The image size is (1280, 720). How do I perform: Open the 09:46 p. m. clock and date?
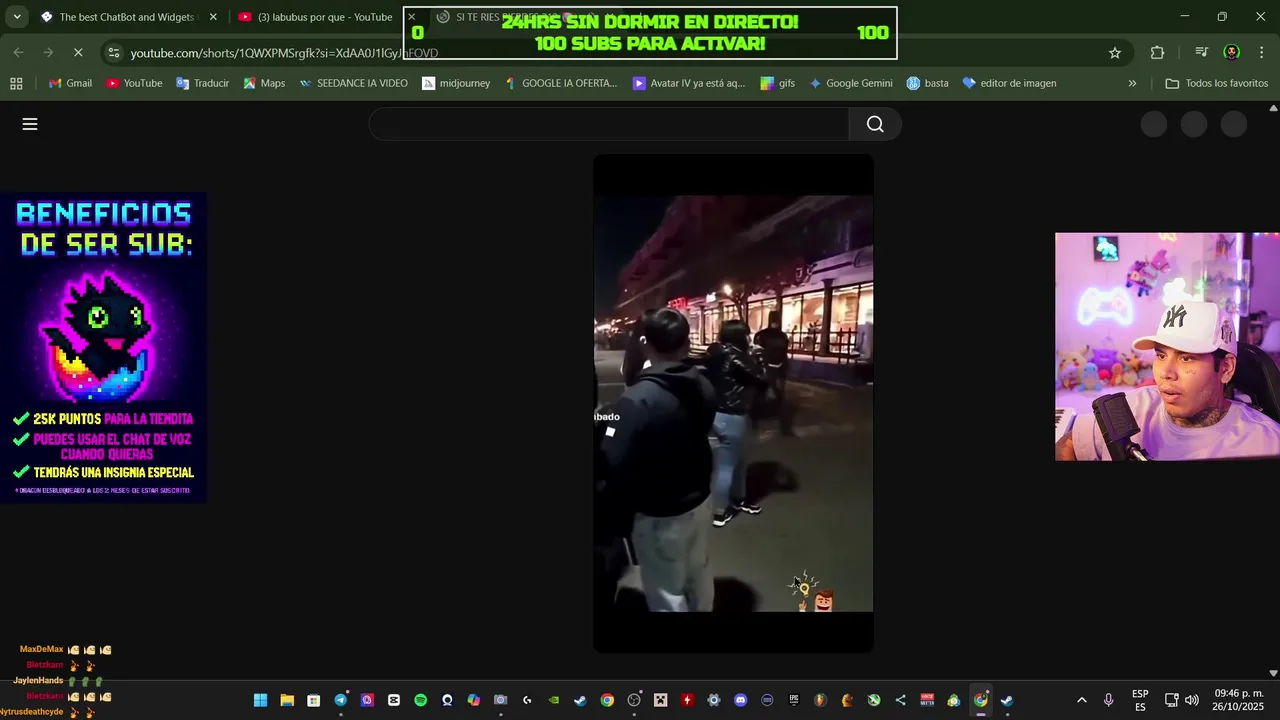point(1238,700)
